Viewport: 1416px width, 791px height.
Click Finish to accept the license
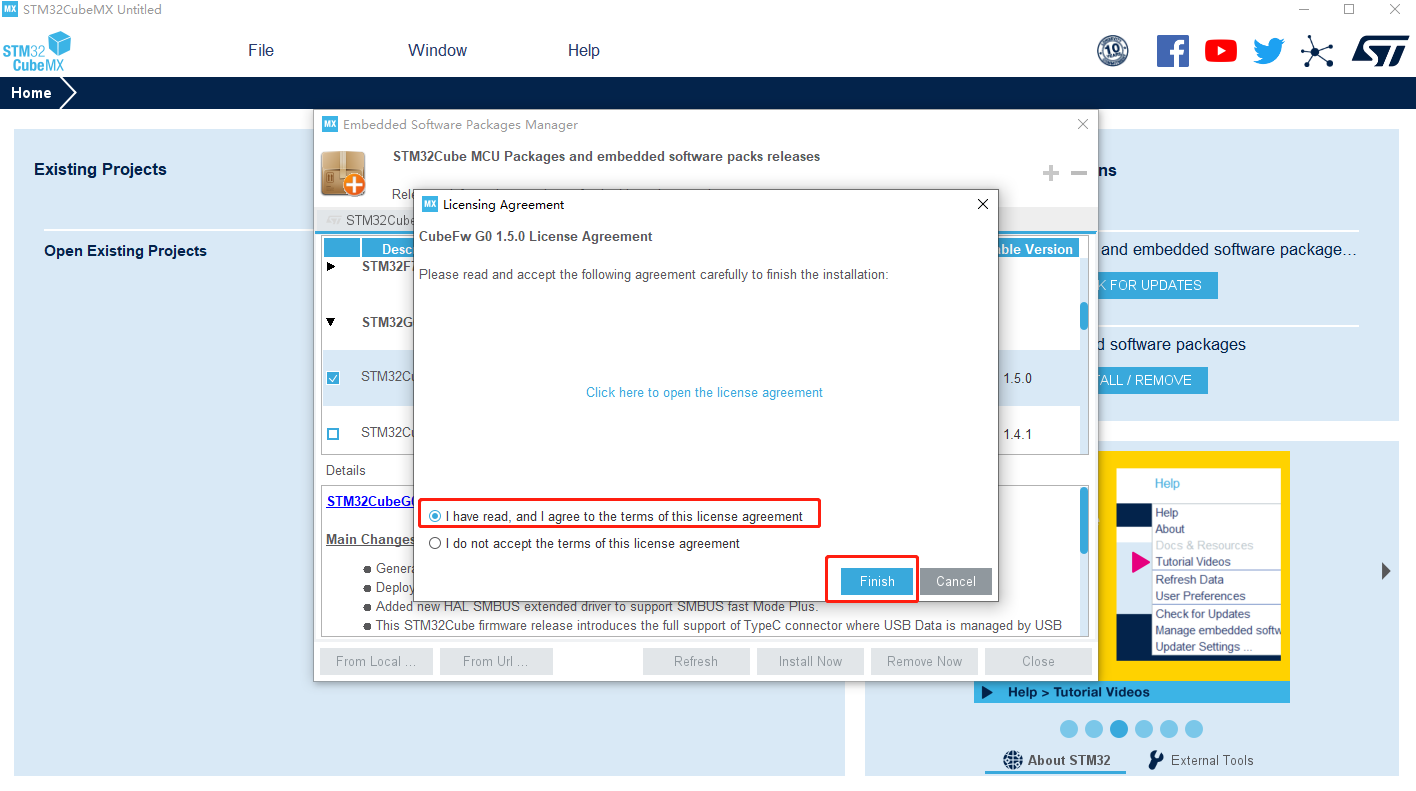(877, 582)
